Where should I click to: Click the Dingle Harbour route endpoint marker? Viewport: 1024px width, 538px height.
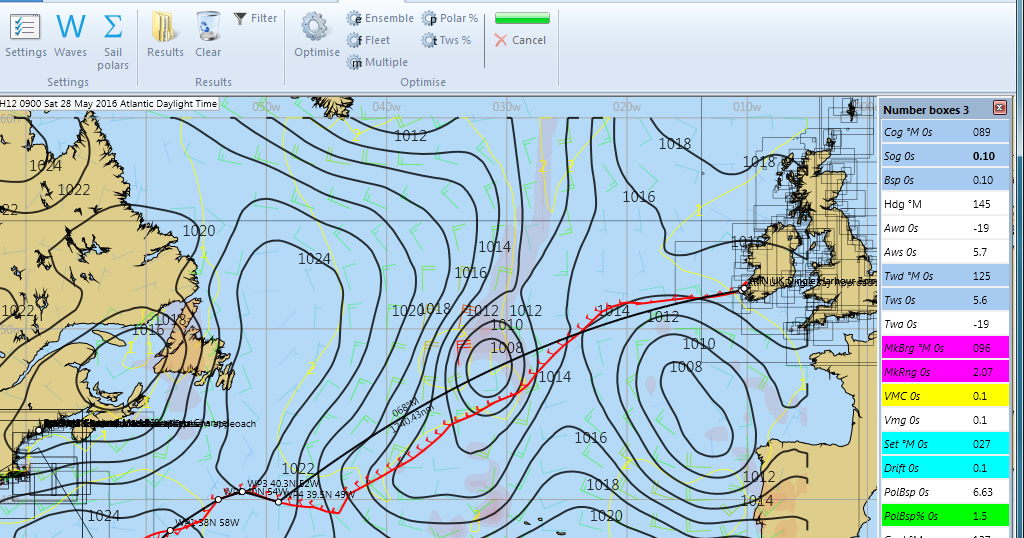point(743,288)
